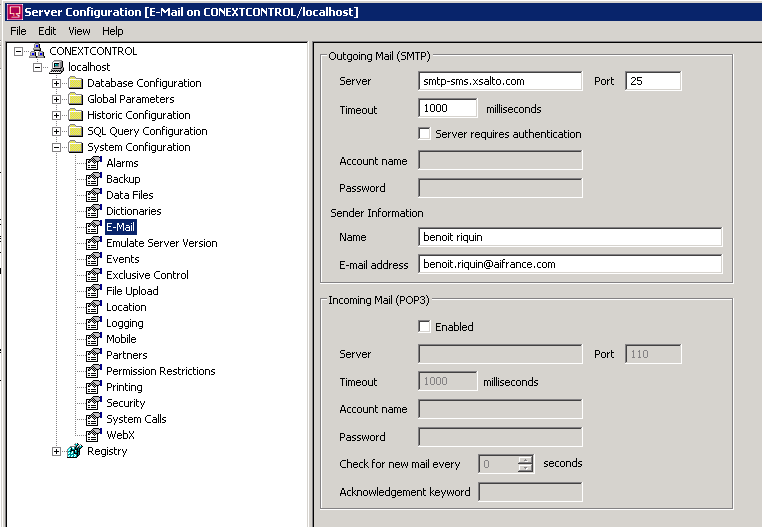Enable Server requires authentication checkbox
This screenshot has height=527, width=762.
425,134
